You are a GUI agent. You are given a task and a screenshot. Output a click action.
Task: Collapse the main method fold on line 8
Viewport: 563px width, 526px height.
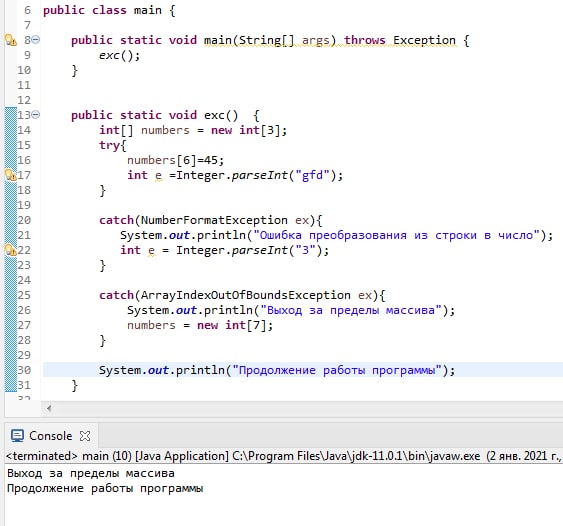point(36,40)
